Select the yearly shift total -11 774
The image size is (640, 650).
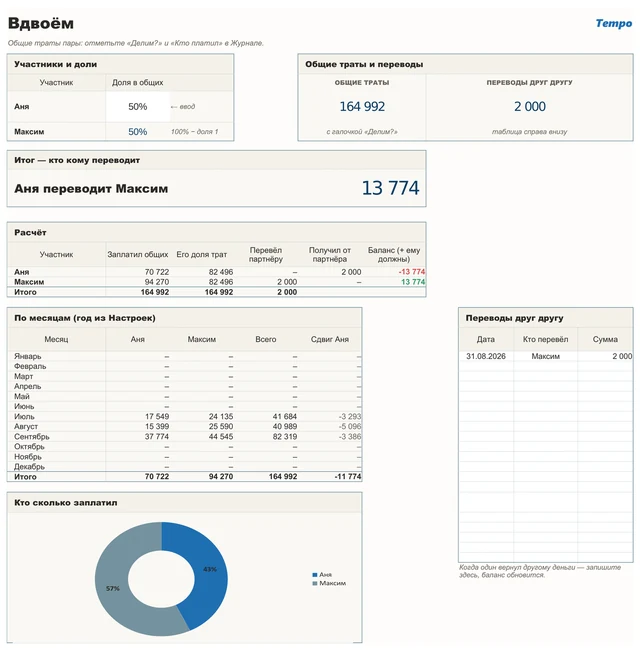tap(348, 477)
